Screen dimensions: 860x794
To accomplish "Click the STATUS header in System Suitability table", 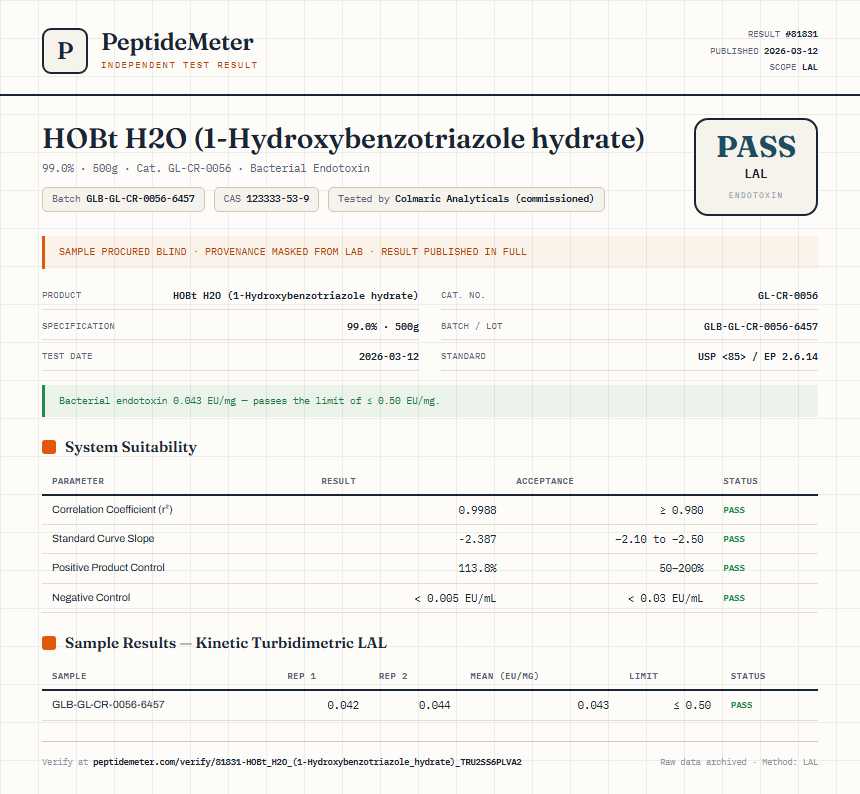I will [740, 481].
